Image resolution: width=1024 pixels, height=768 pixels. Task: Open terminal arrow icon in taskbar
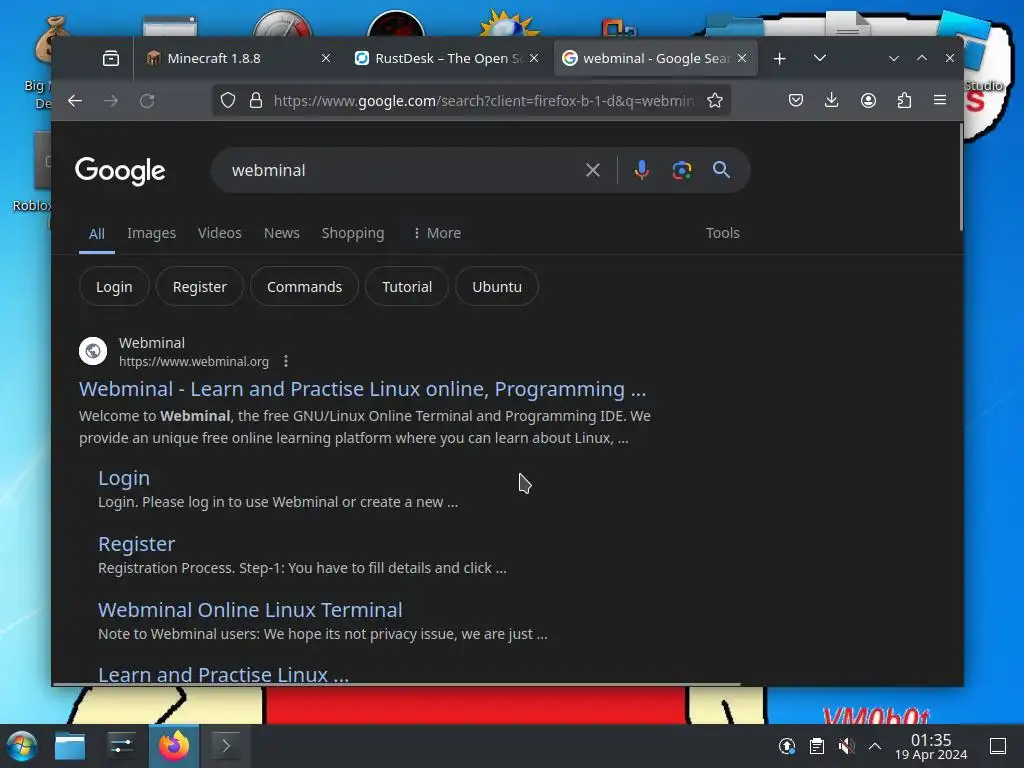point(225,746)
